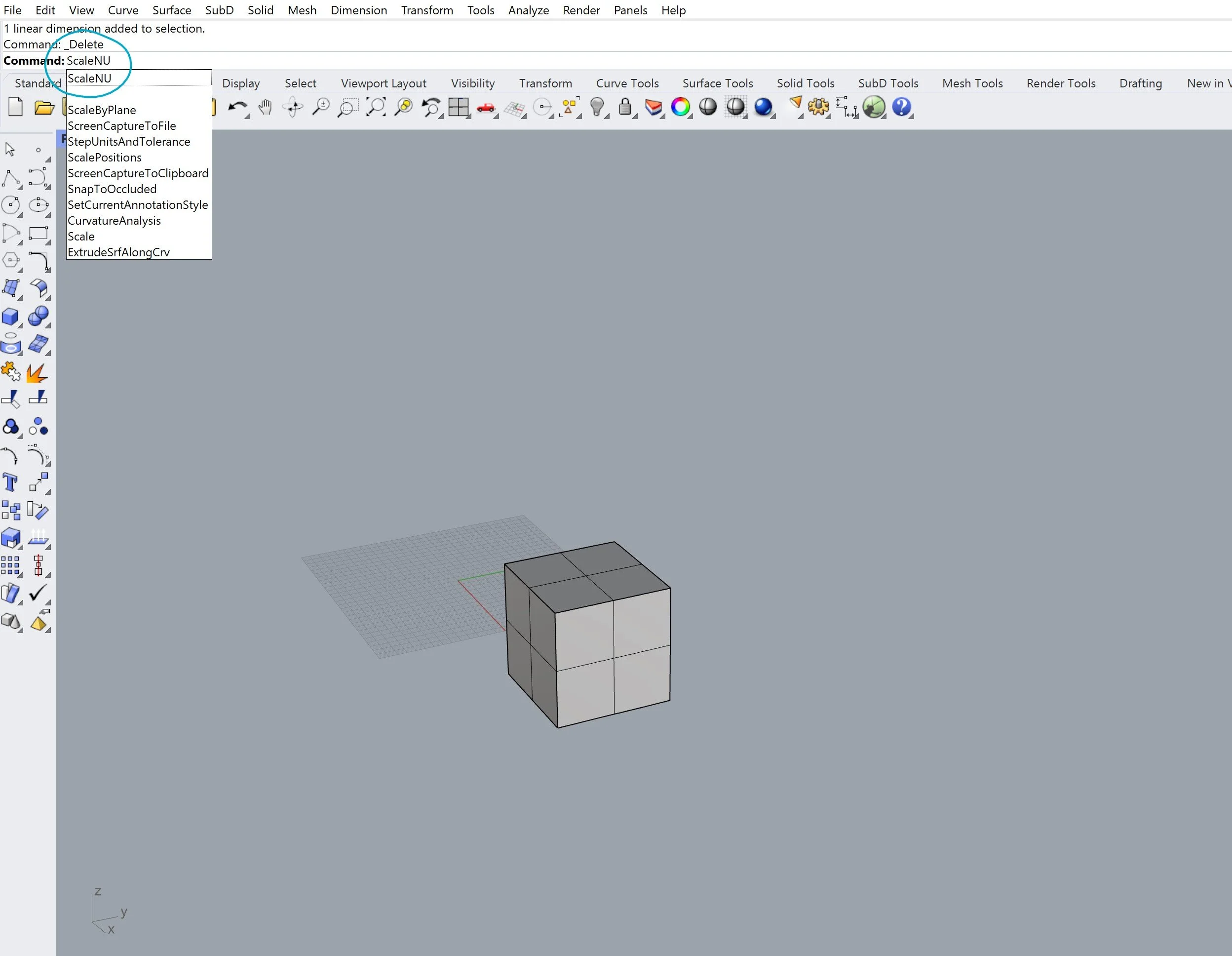Switch to the Solid Tools toolbar tab
Screen dimensions: 1232x956
(805, 83)
